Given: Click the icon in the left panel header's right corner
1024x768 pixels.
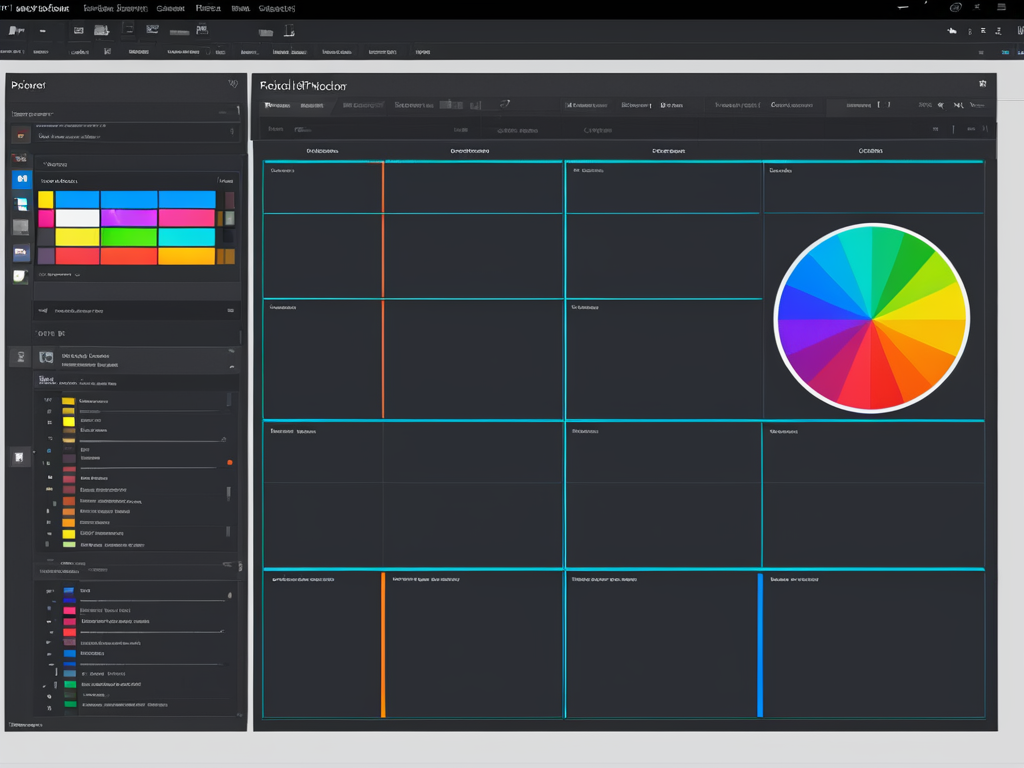Looking at the screenshot, I should tap(233, 85).
